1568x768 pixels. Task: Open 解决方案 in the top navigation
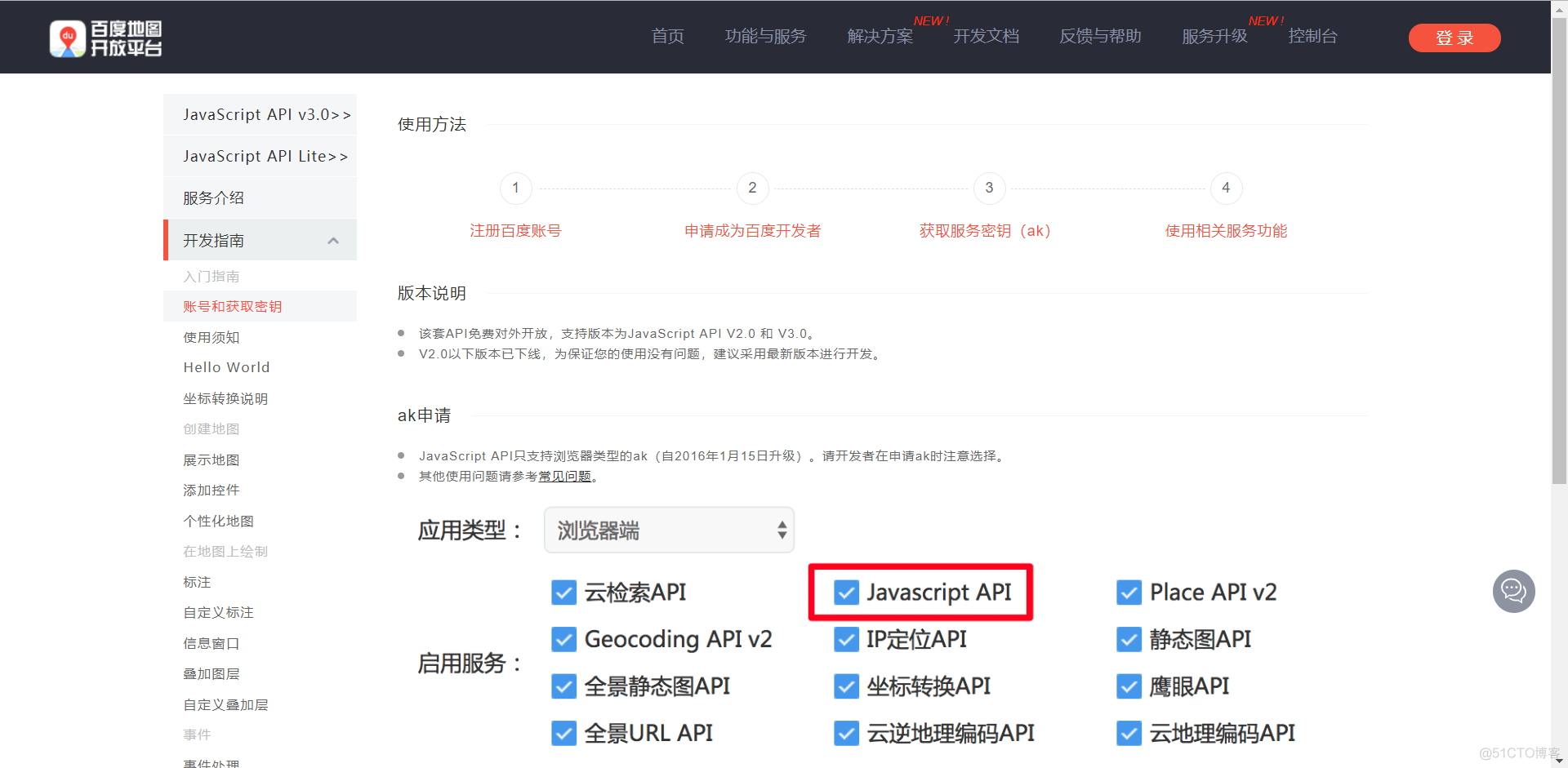point(880,37)
